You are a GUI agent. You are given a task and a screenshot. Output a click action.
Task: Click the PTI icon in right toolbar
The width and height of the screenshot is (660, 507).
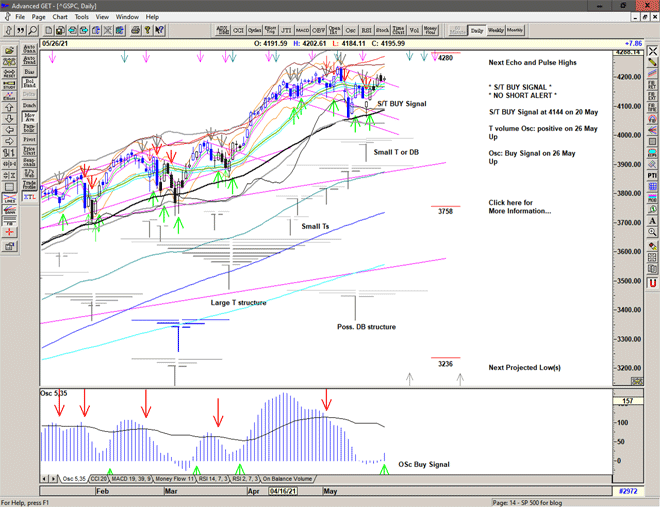pos(652,174)
